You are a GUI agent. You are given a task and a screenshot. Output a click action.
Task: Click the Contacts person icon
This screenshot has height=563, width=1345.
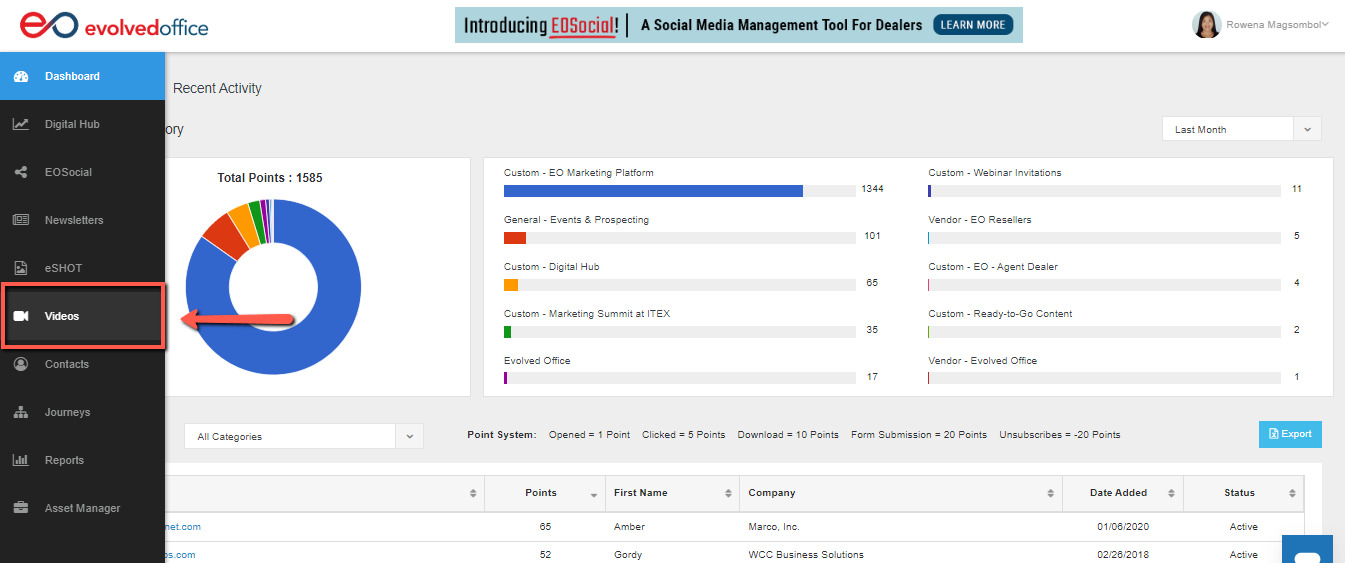(x=21, y=364)
